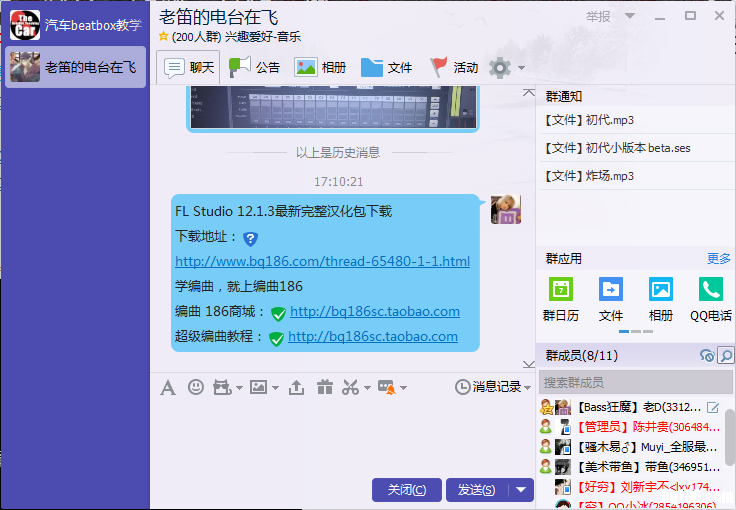Click the group settings gear icon
The height and width of the screenshot is (510, 736).
[x=500, y=68]
